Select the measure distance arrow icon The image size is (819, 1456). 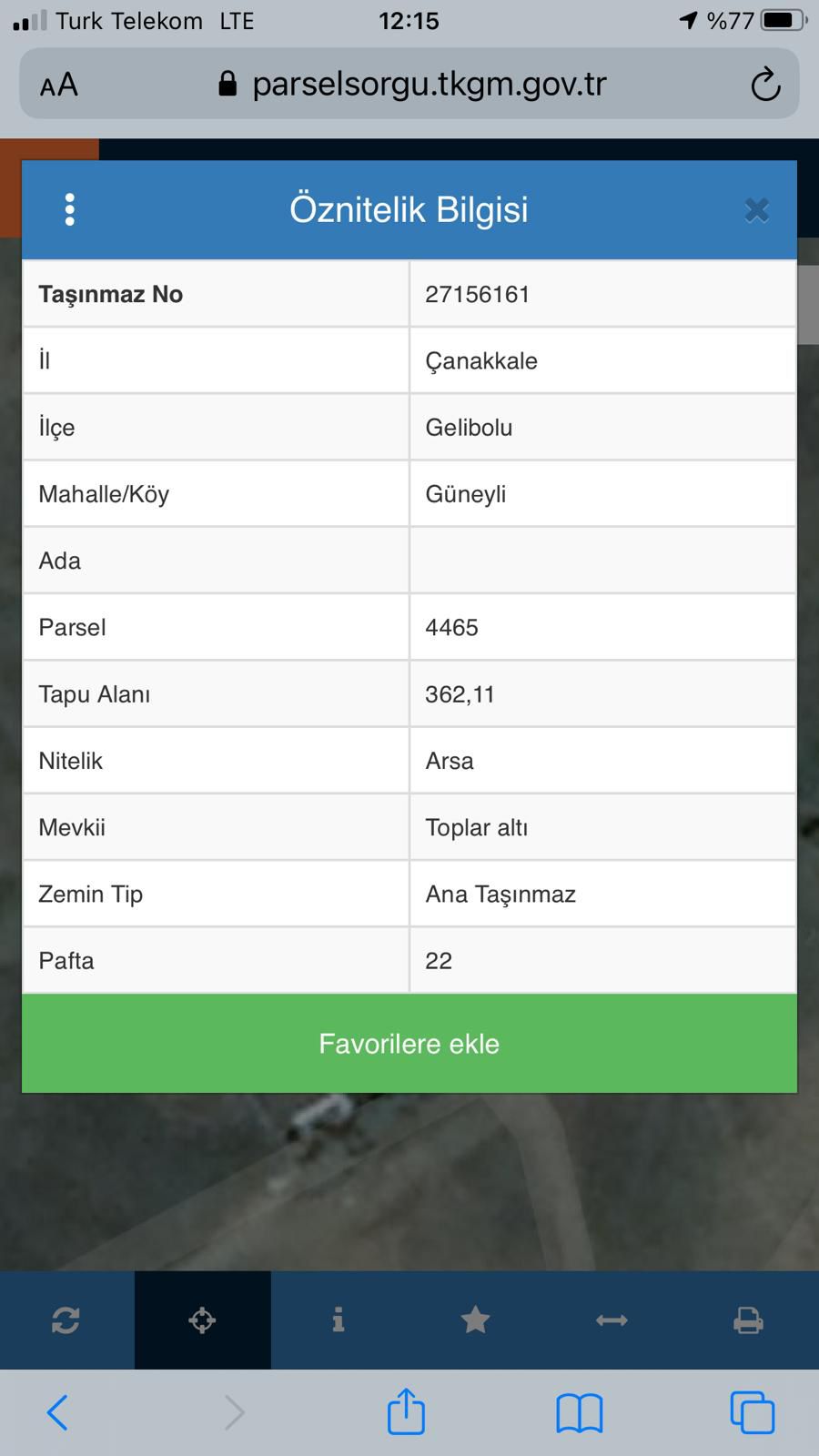(x=612, y=1319)
